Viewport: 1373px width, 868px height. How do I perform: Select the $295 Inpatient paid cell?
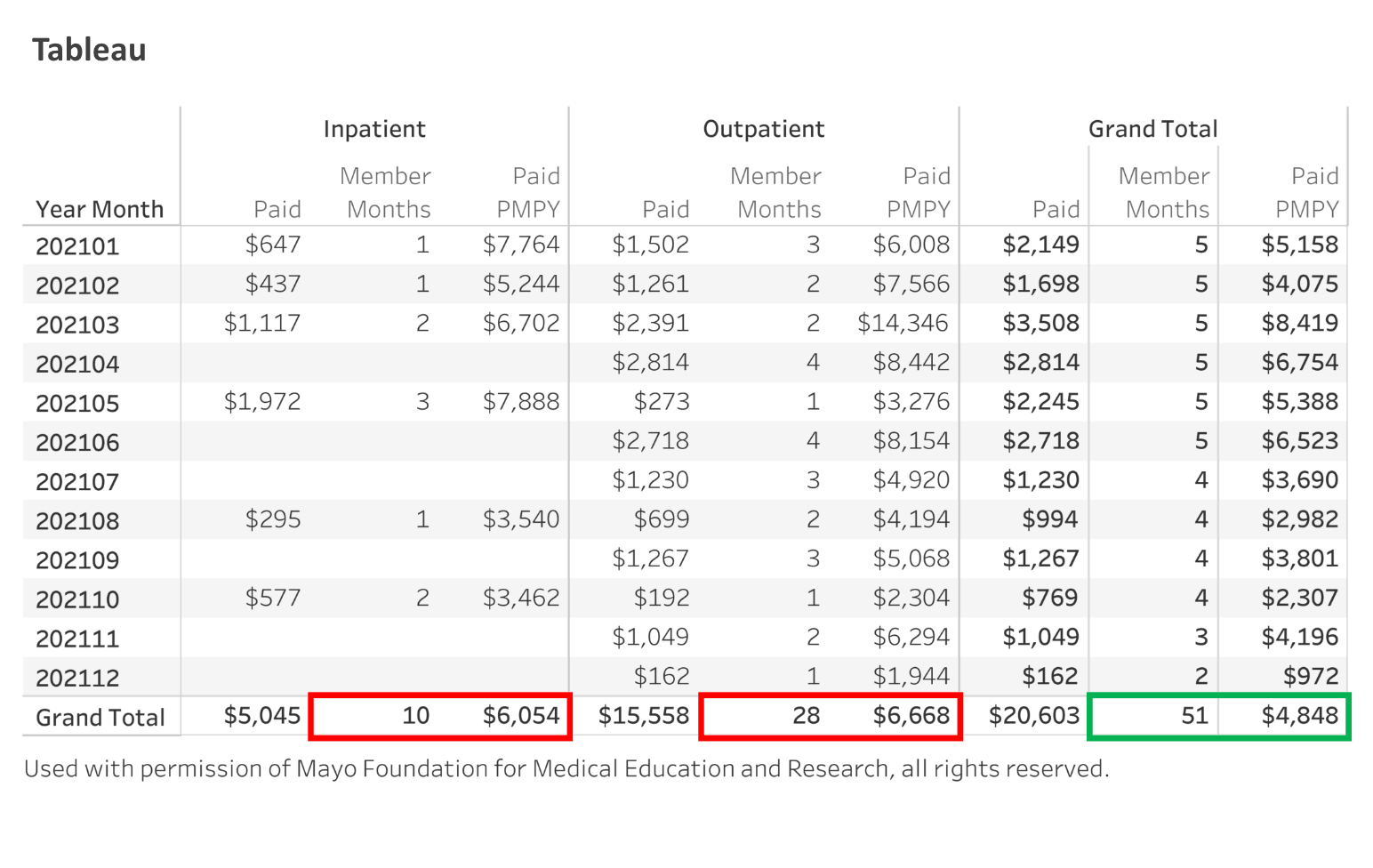(x=273, y=518)
